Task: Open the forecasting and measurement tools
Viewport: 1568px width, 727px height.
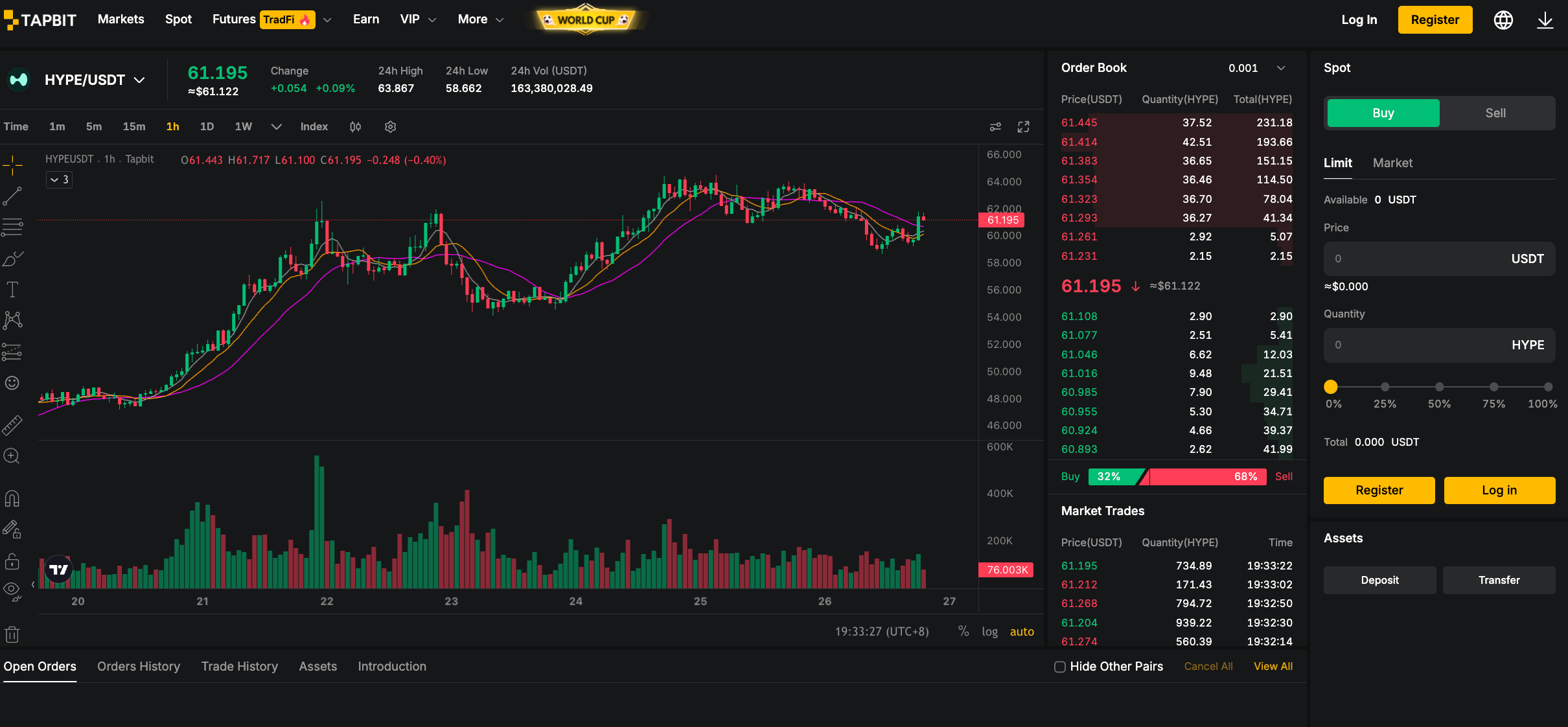Action: pyautogui.click(x=12, y=352)
